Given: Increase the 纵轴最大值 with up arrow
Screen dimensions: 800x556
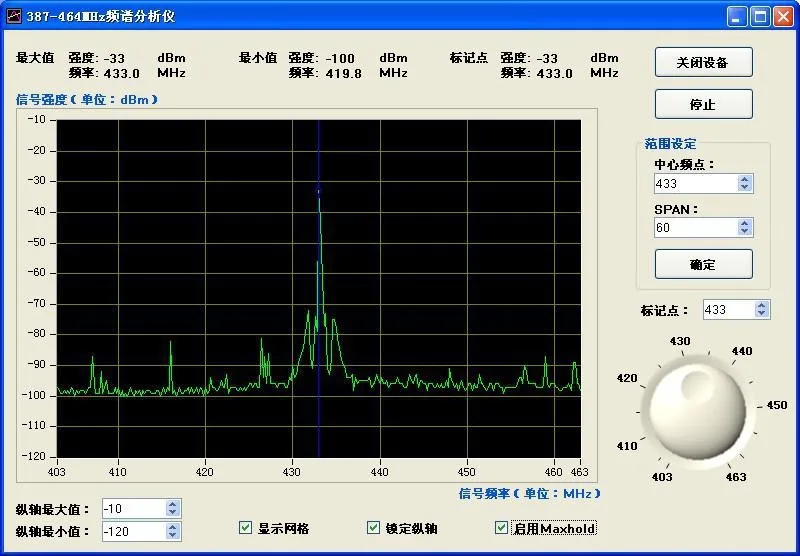Looking at the screenshot, I should point(172,504).
